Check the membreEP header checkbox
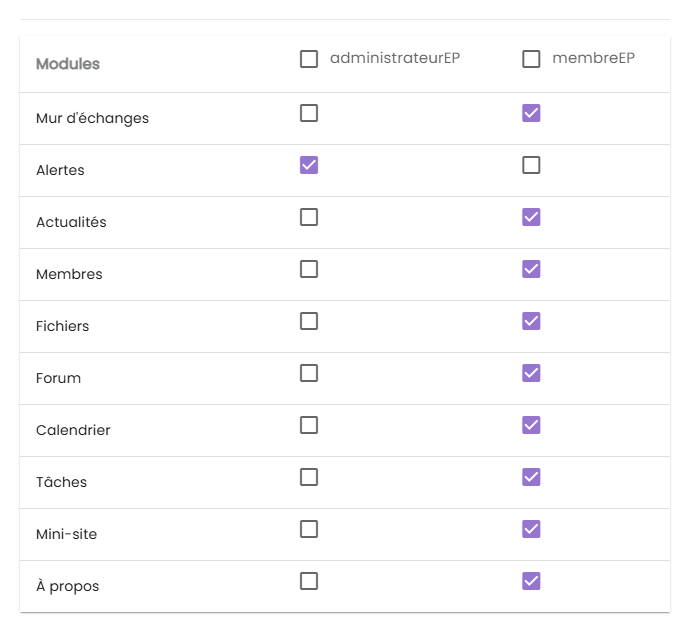Image resolution: width=681 pixels, height=617 pixels. point(531,59)
